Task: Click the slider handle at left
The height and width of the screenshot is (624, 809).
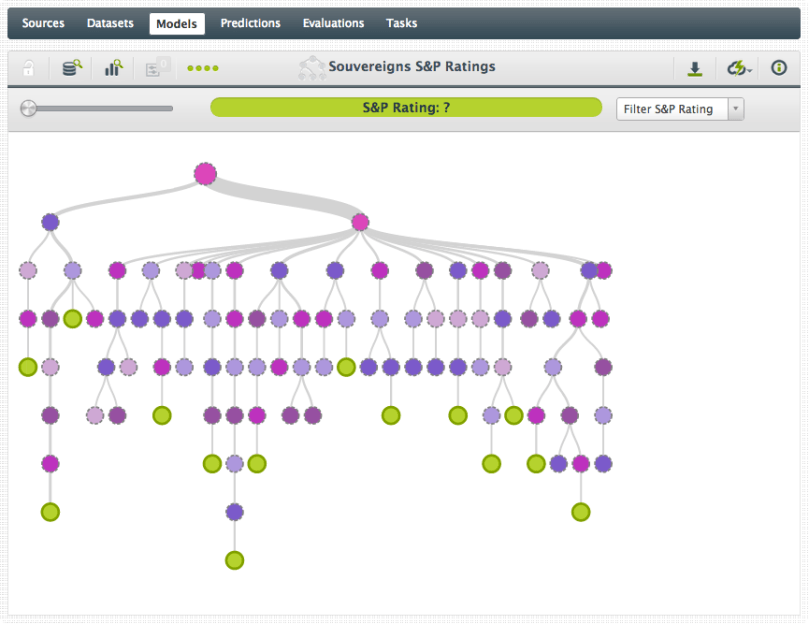Action: point(28,108)
